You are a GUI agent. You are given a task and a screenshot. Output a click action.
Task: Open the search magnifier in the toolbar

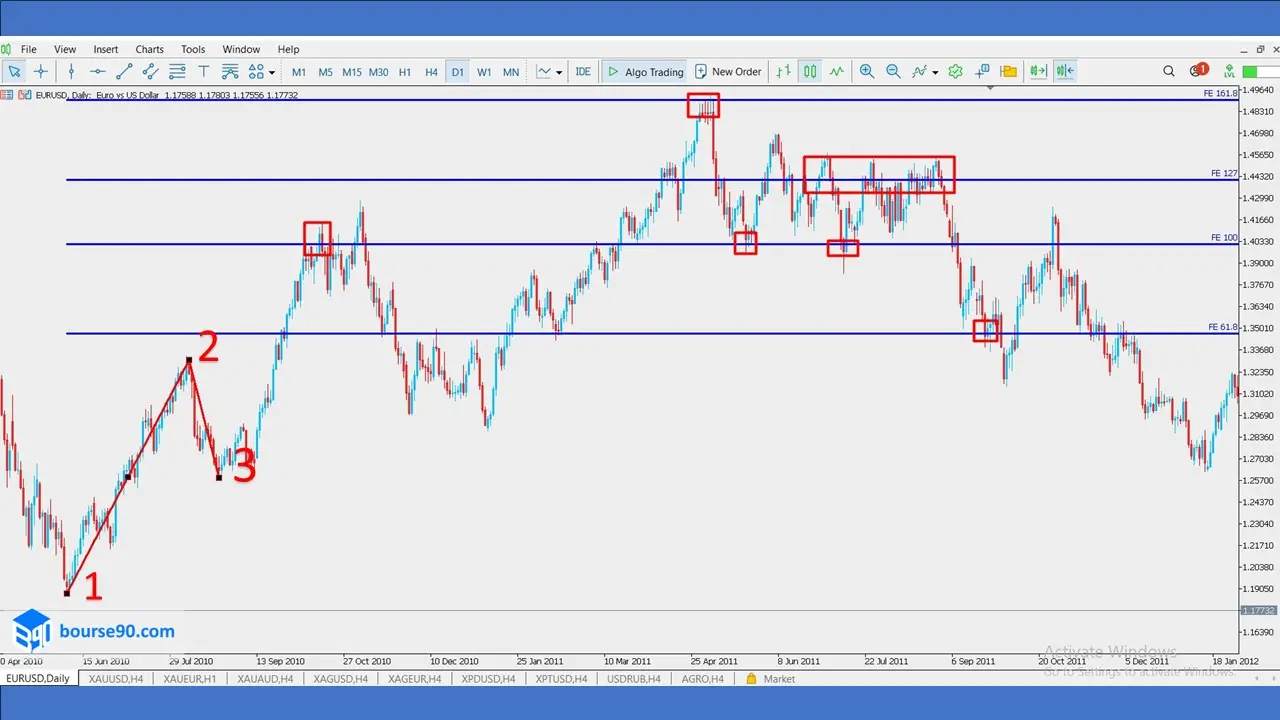coord(1168,72)
